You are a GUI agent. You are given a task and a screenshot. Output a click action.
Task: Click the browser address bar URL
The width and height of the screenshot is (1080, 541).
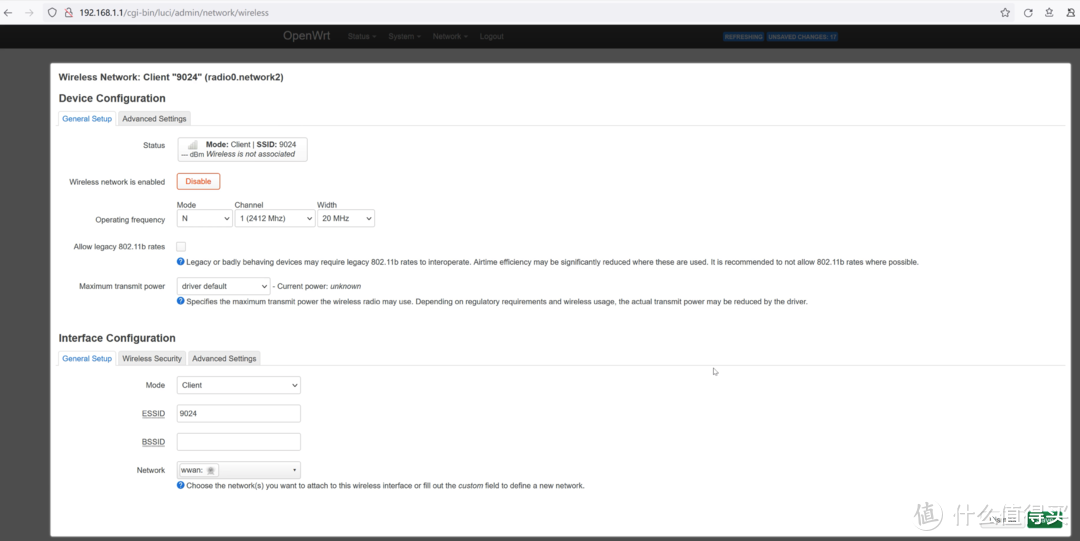pyautogui.click(x=174, y=12)
